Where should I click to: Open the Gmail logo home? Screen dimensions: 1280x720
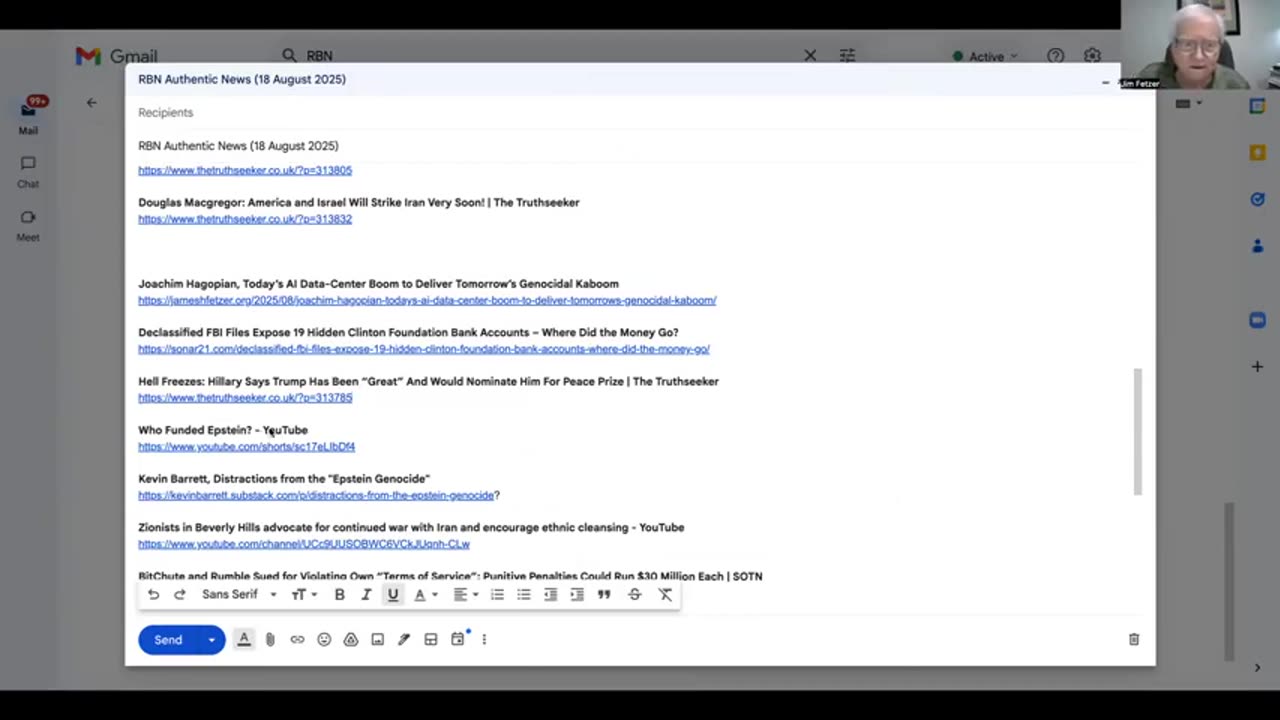pos(116,56)
